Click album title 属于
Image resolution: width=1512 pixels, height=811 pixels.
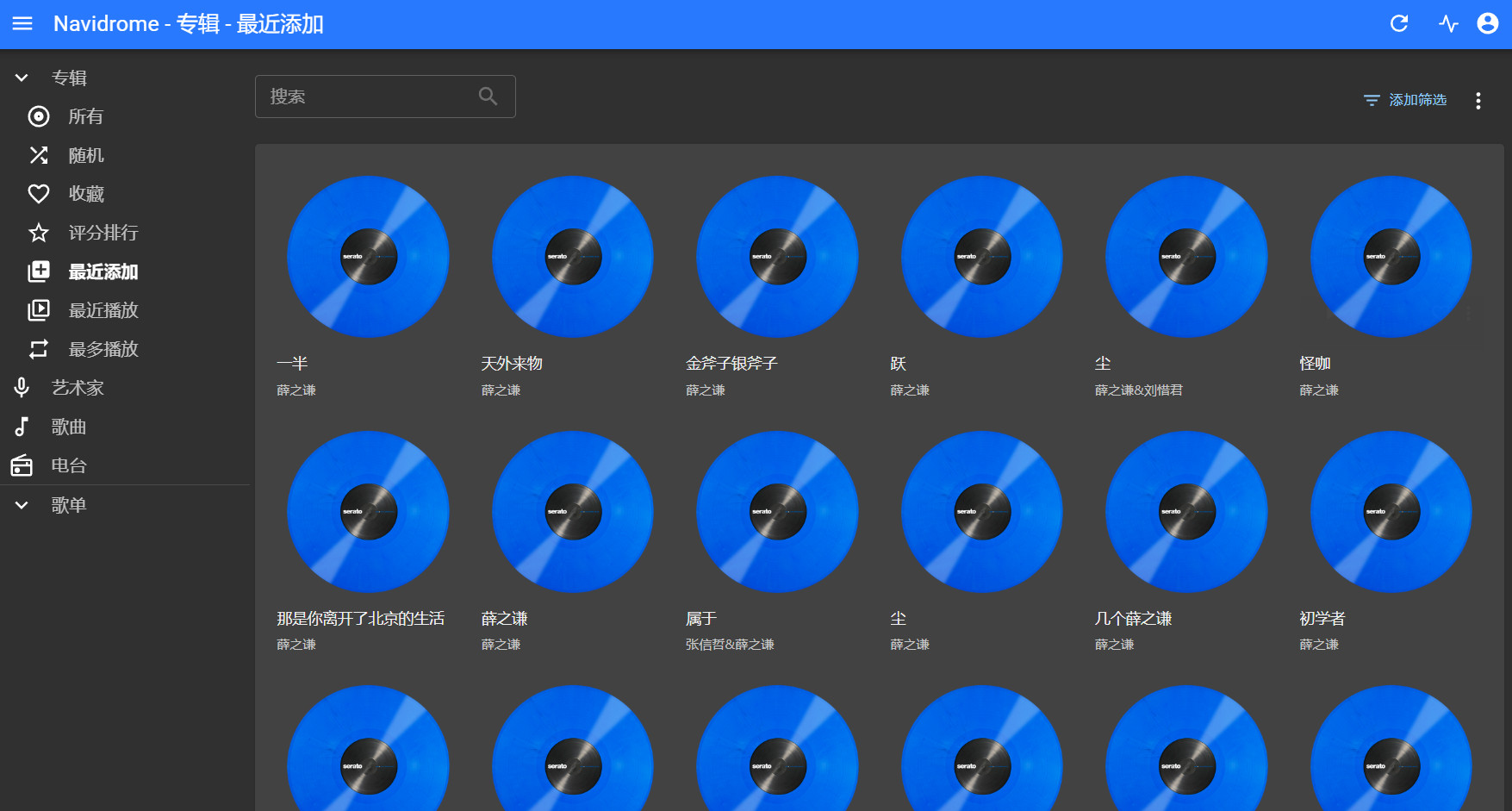[701, 619]
